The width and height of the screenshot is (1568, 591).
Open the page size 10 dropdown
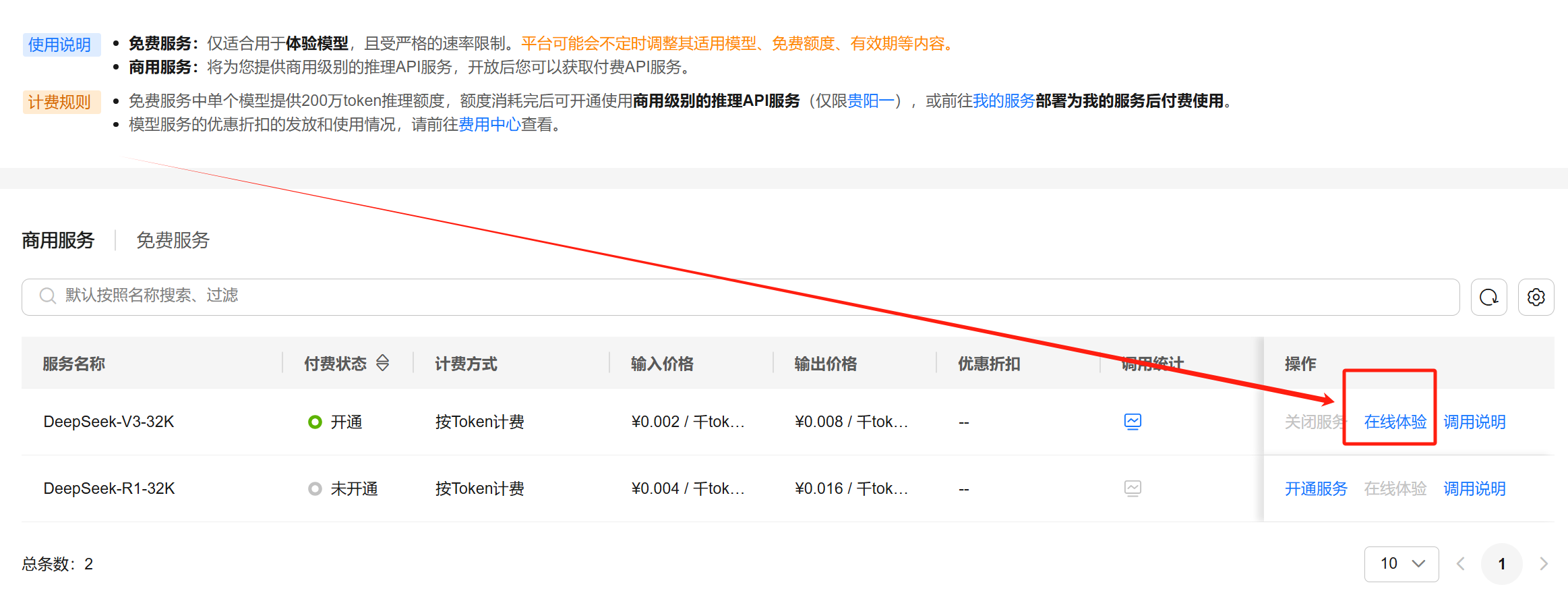[1401, 564]
